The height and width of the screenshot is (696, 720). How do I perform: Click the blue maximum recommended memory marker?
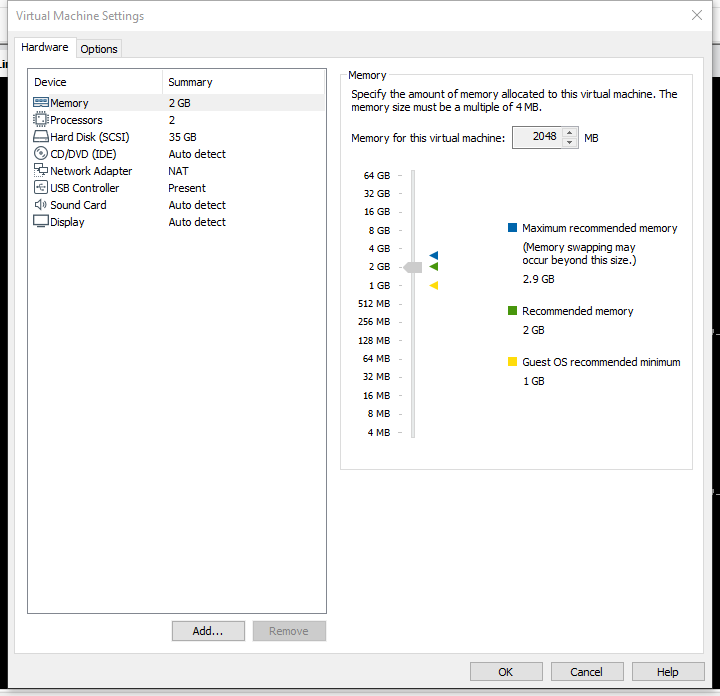click(433, 256)
